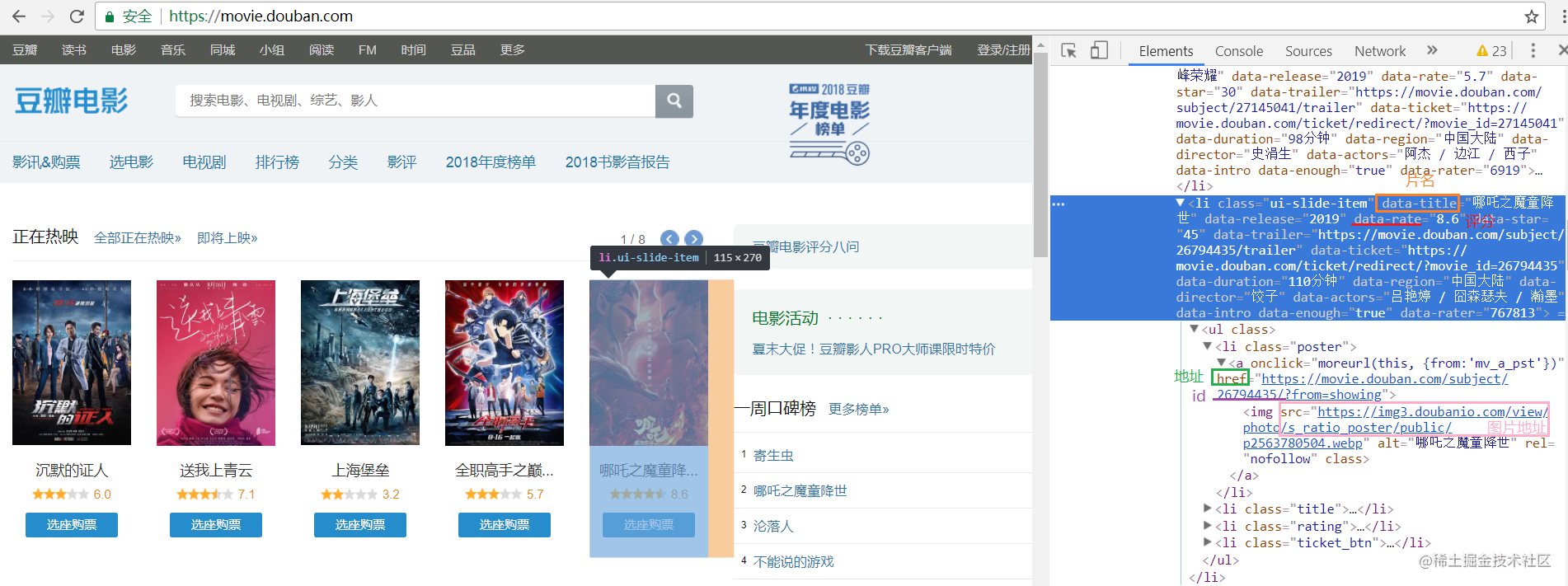This screenshot has width=1568, height=586.
Task: Click 登录/注册 link
Action: (x=1003, y=50)
